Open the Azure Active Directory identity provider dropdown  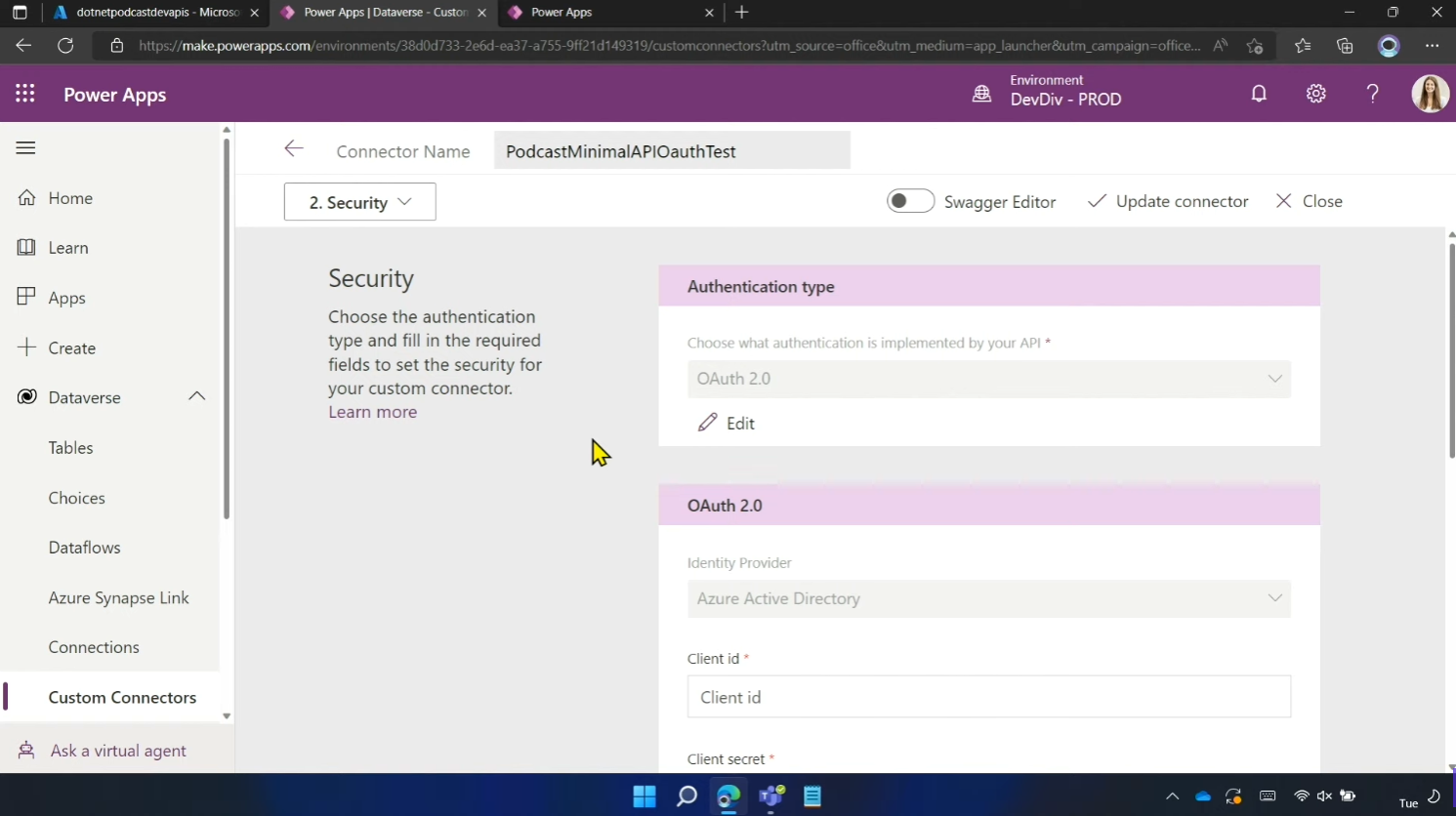coord(988,598)
